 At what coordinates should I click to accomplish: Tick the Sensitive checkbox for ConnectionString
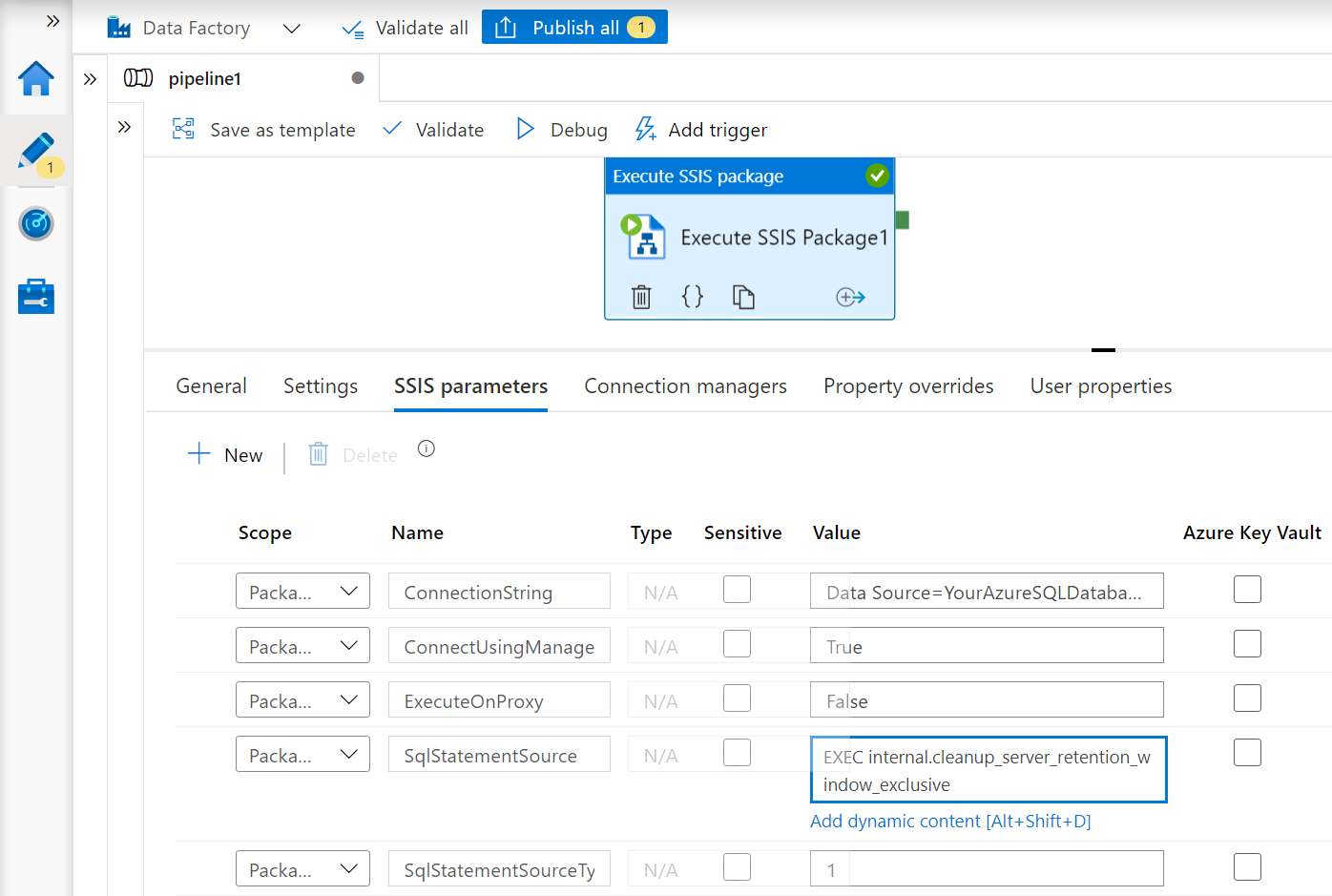737,590
